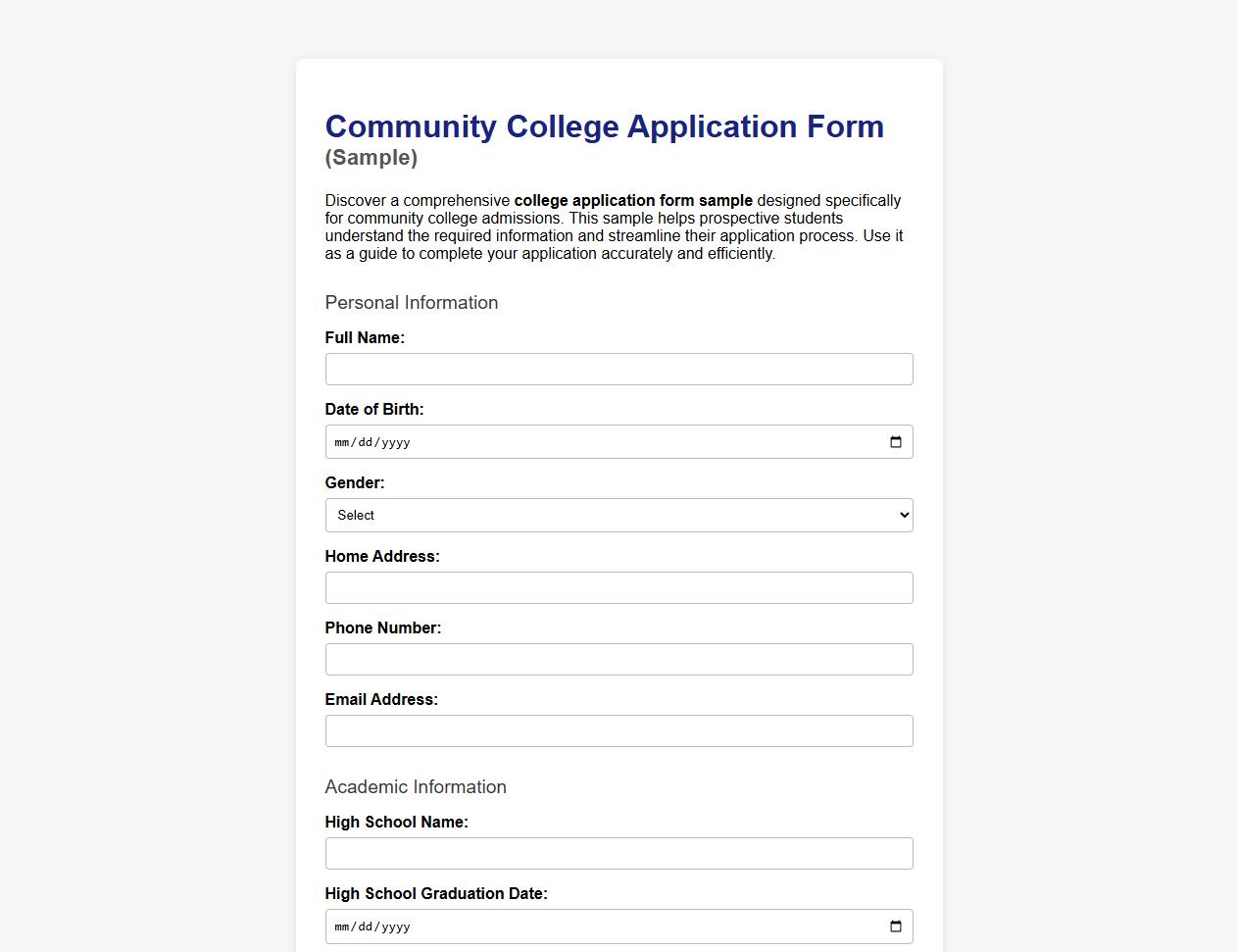1238x952 pixels.
Task: Click the mm month segment in Date of Birth
Action: pyautogui.click(x=341, y=442)
